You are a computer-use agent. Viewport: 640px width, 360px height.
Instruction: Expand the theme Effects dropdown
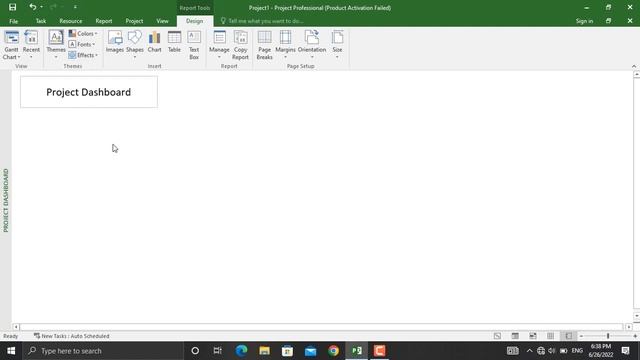point(83,55)
